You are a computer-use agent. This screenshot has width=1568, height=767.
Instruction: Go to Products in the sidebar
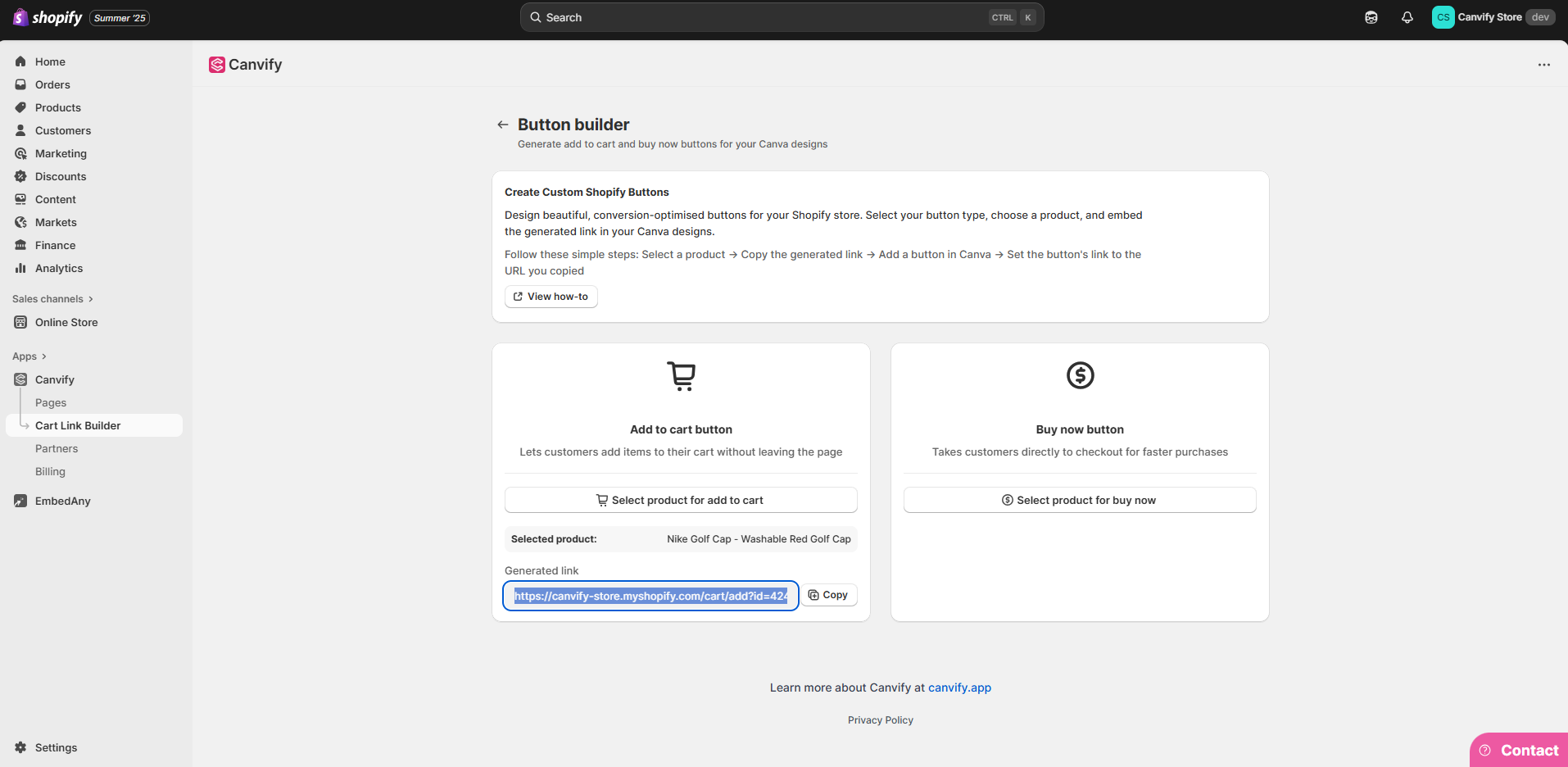57,107
